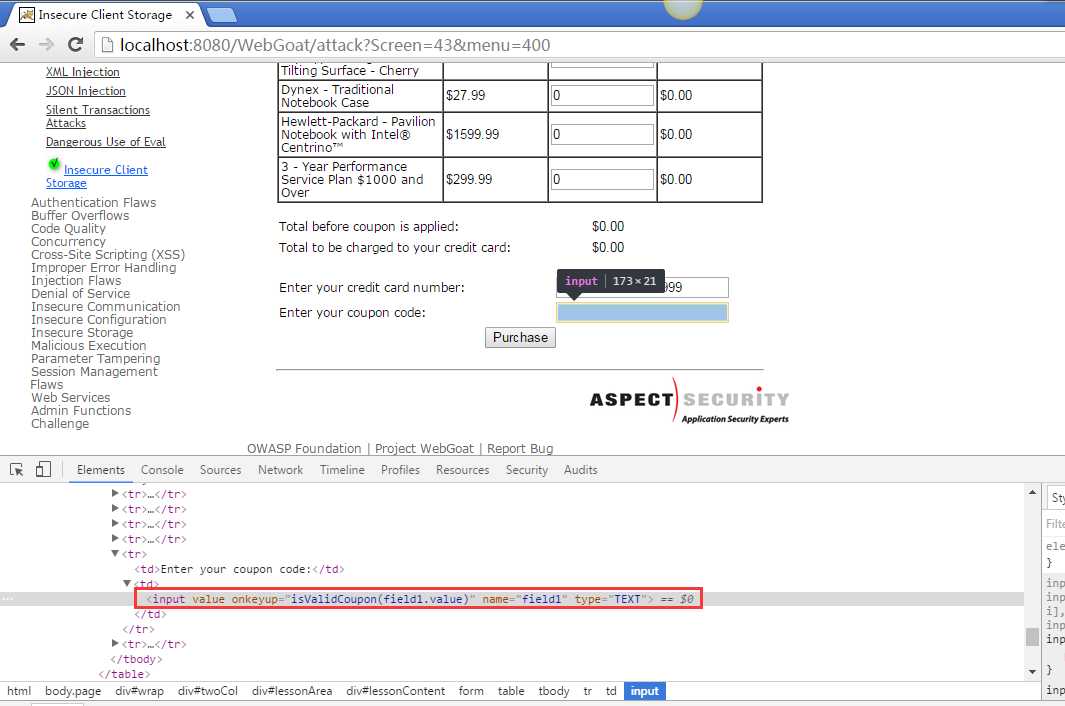
Task: Open the Injection Flaws category
Action: [76, 281]
